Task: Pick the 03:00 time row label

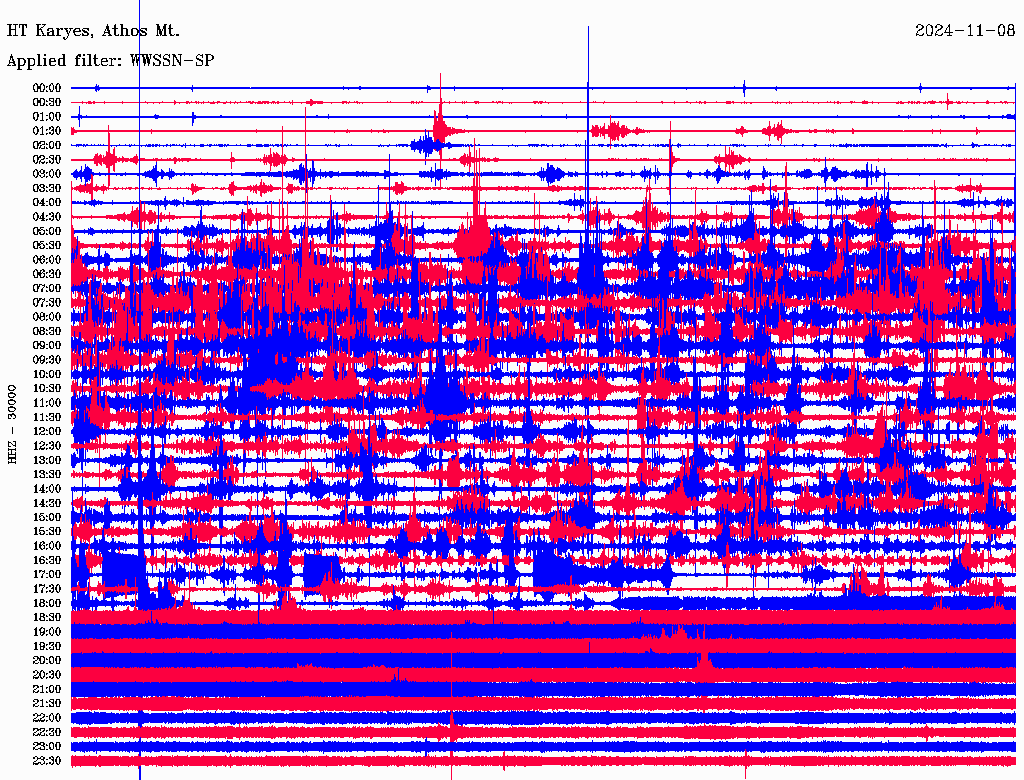Action: coord(47,174)
